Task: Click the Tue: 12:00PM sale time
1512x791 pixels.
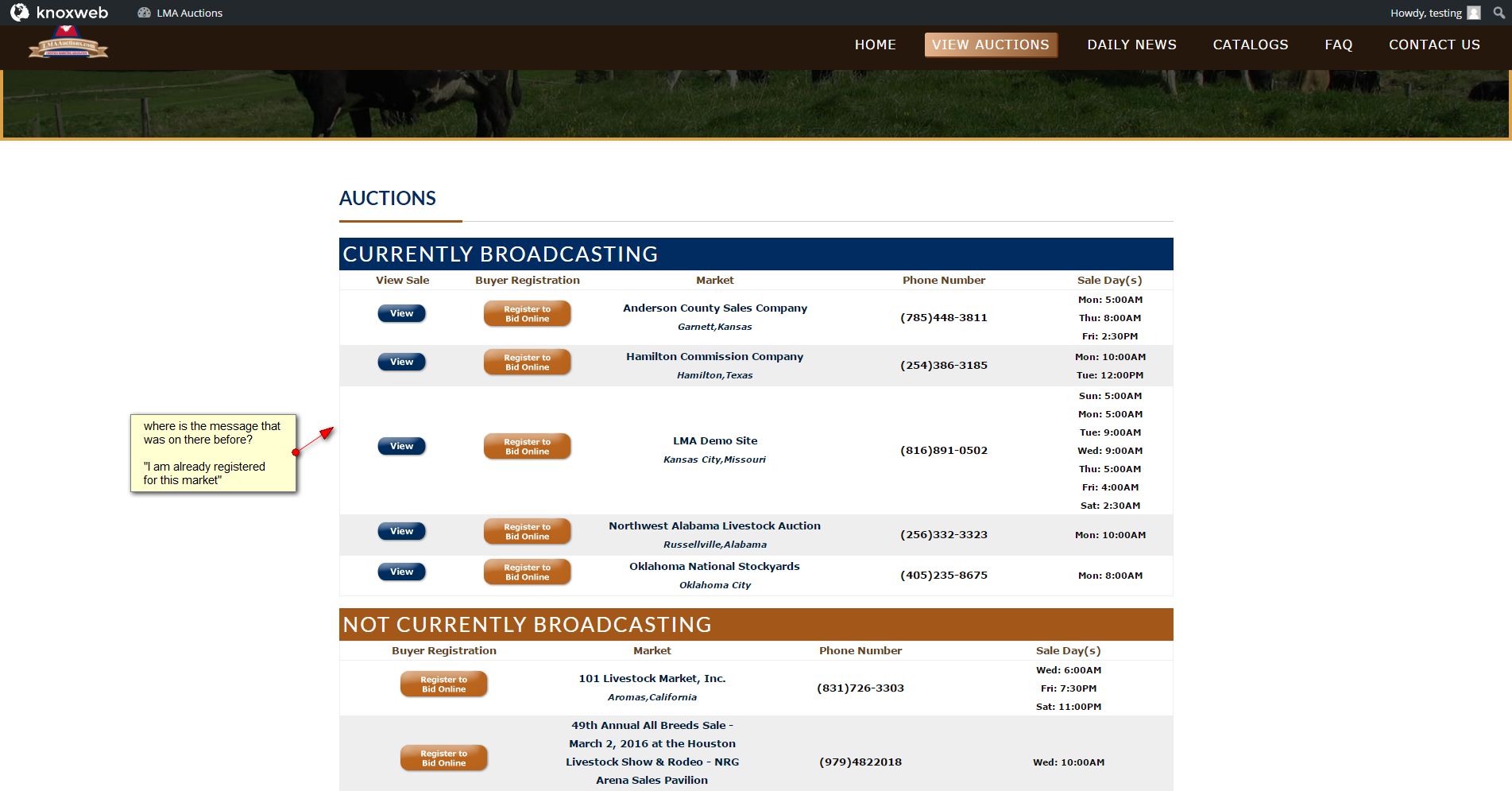Action: pyautogui.click(x=1111, y=375)
